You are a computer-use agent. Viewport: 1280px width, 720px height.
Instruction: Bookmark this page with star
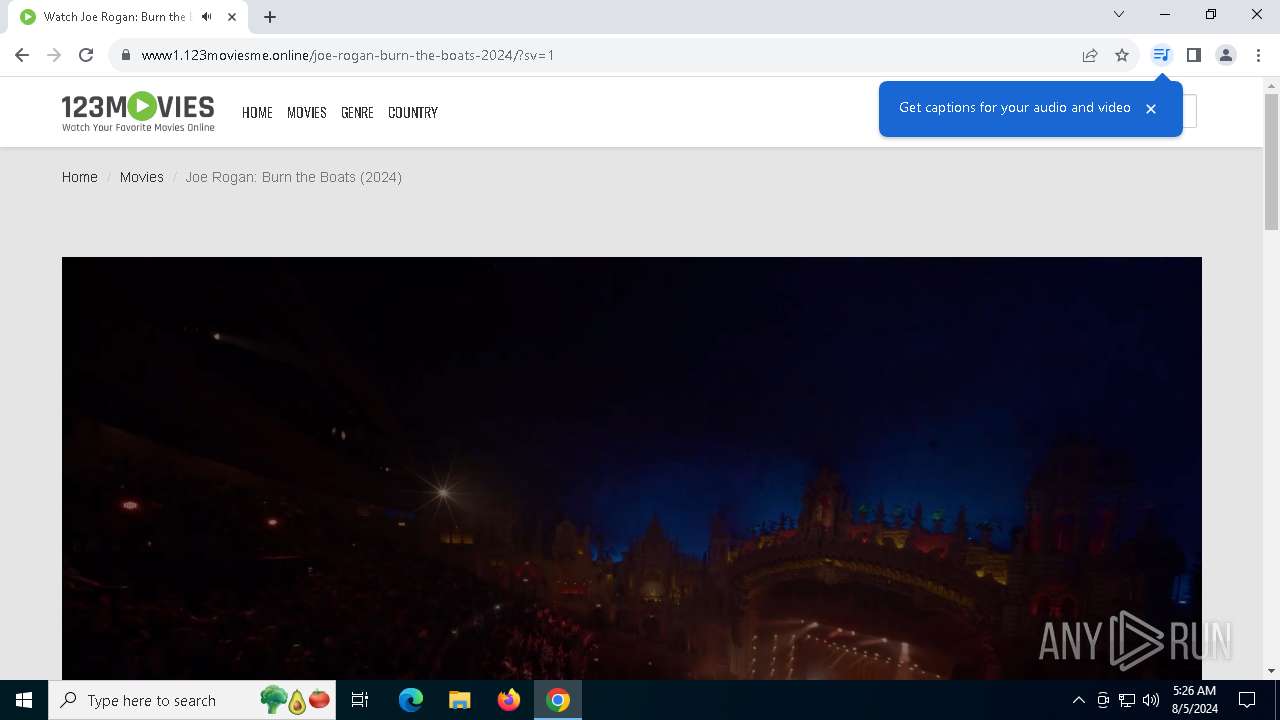click(x=1122, y=55)
